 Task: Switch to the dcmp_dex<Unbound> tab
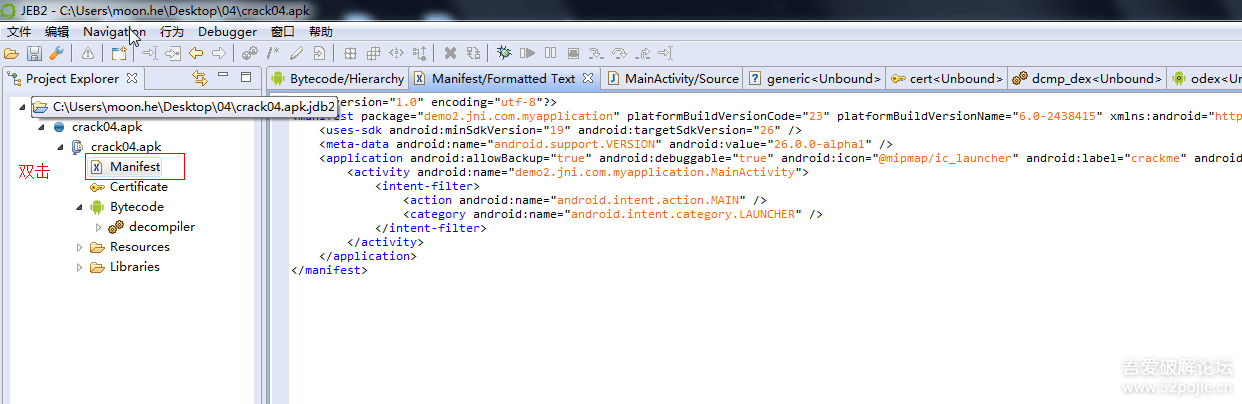[1086, 78]
